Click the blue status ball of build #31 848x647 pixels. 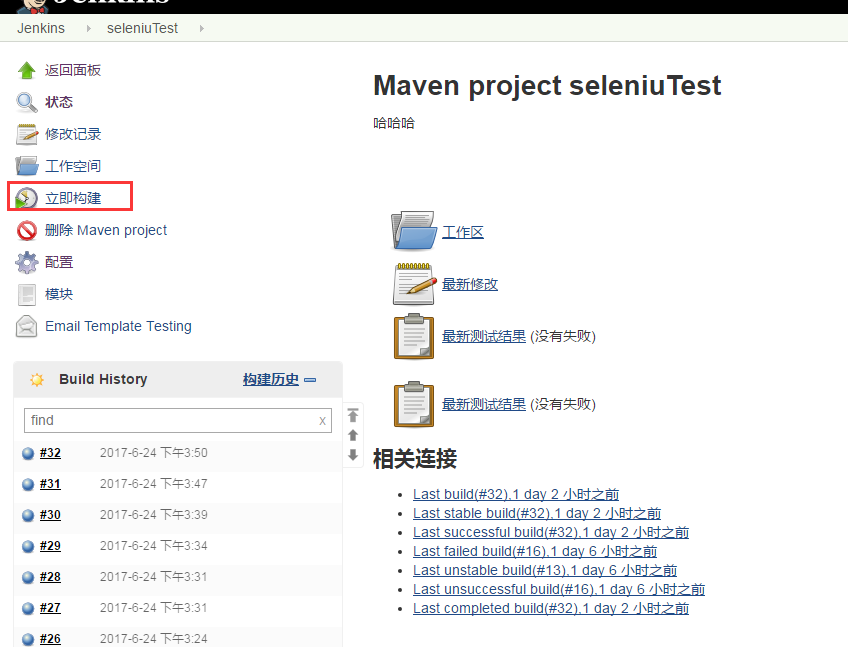tap(28, 484)
